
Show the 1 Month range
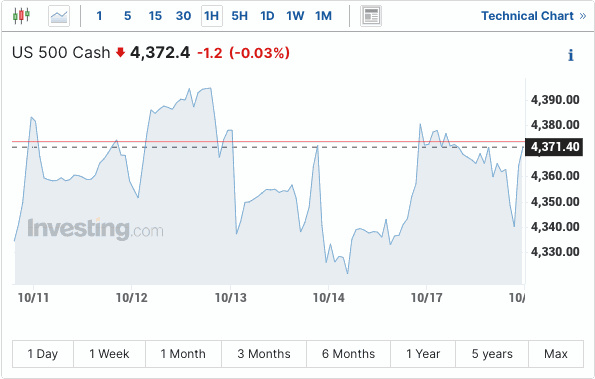point(183,354)
